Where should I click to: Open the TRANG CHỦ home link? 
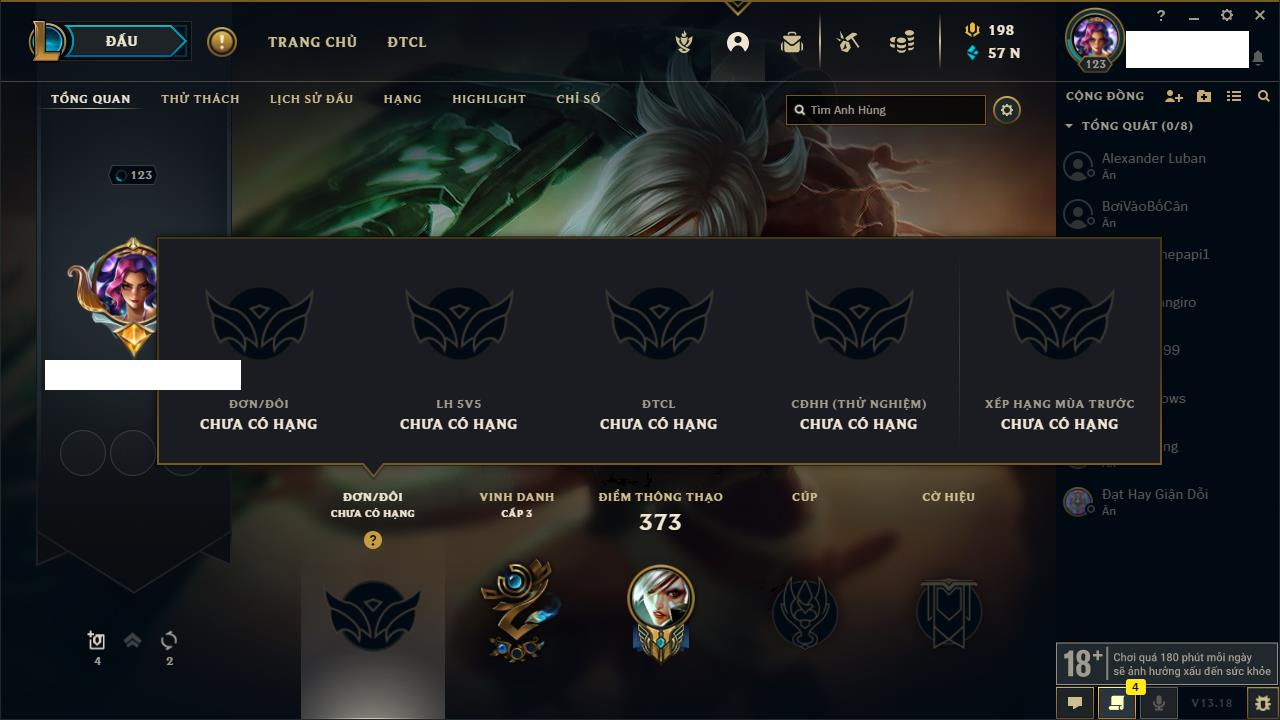312,42
